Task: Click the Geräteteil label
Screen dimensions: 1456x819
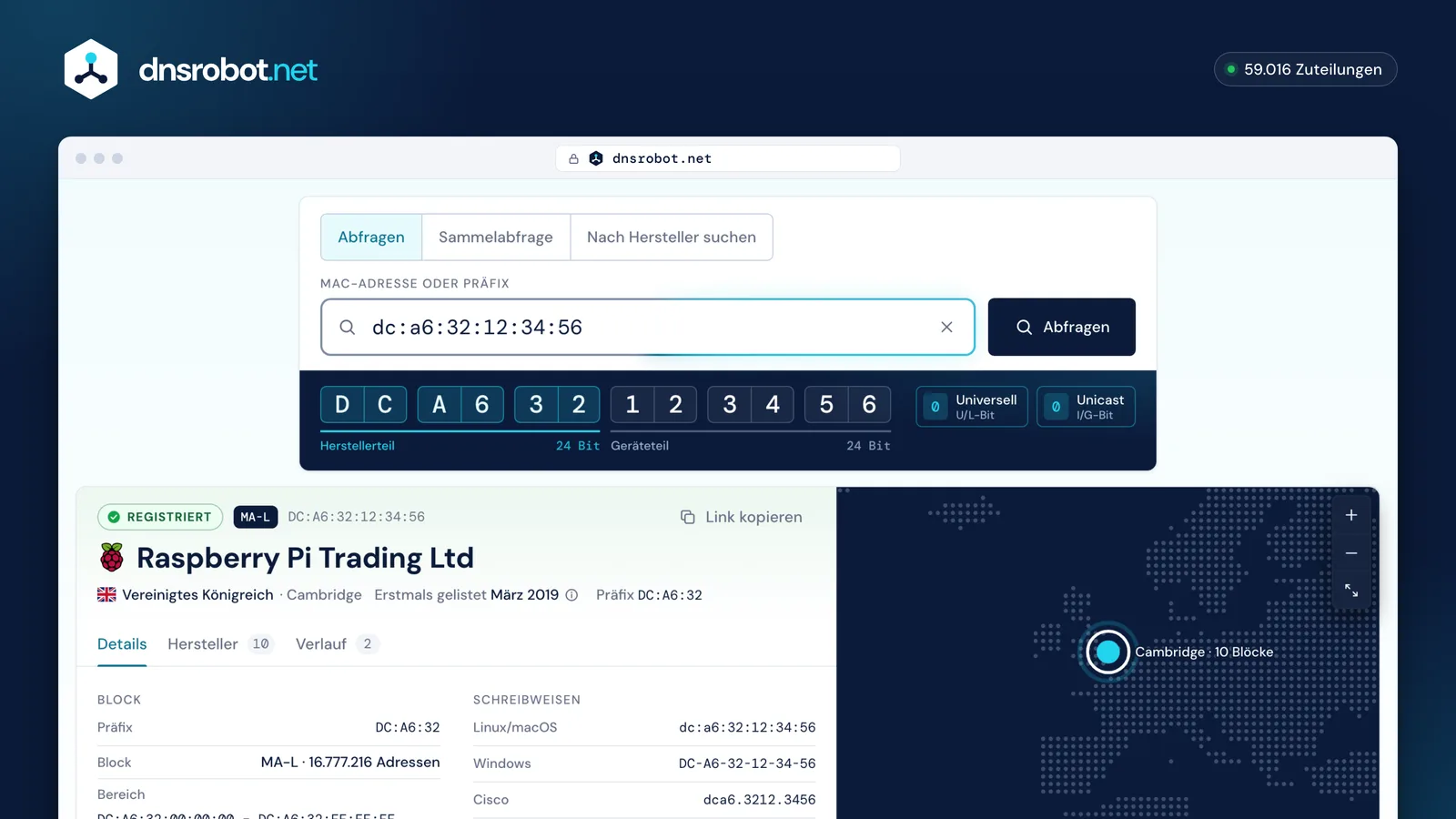Action: [640, 446]
